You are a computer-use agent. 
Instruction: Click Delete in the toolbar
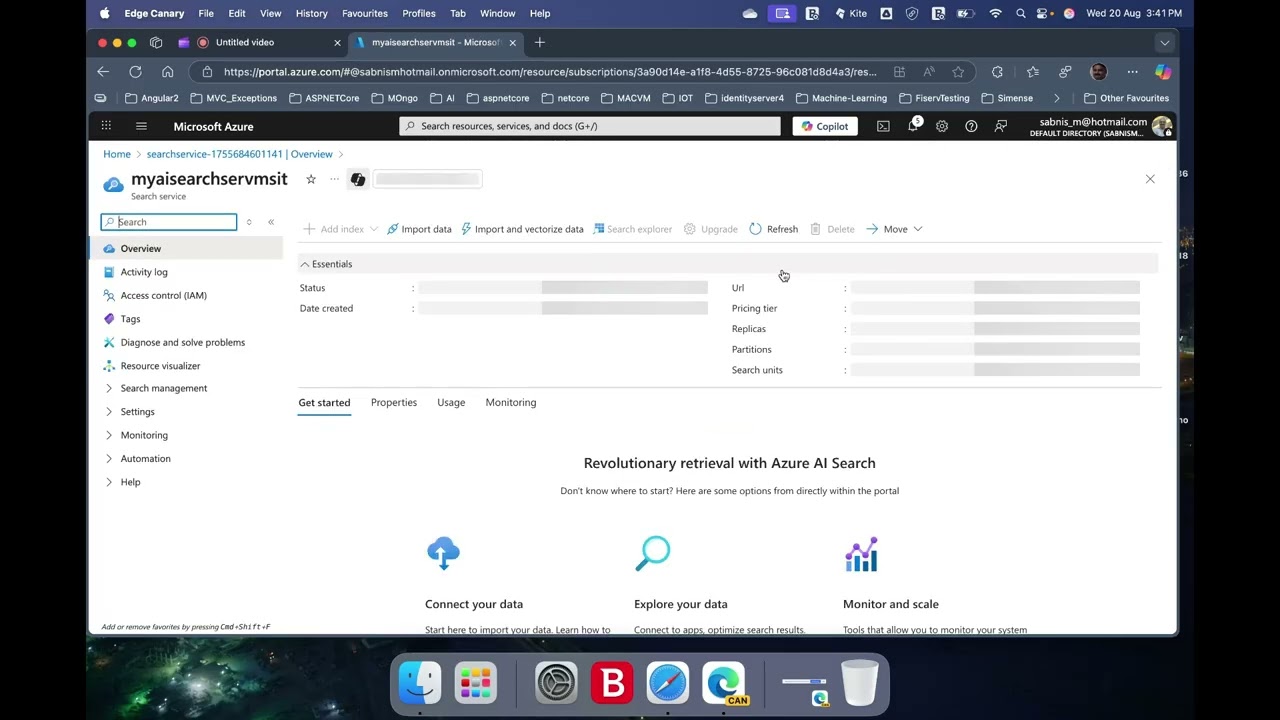coord(832,229)
